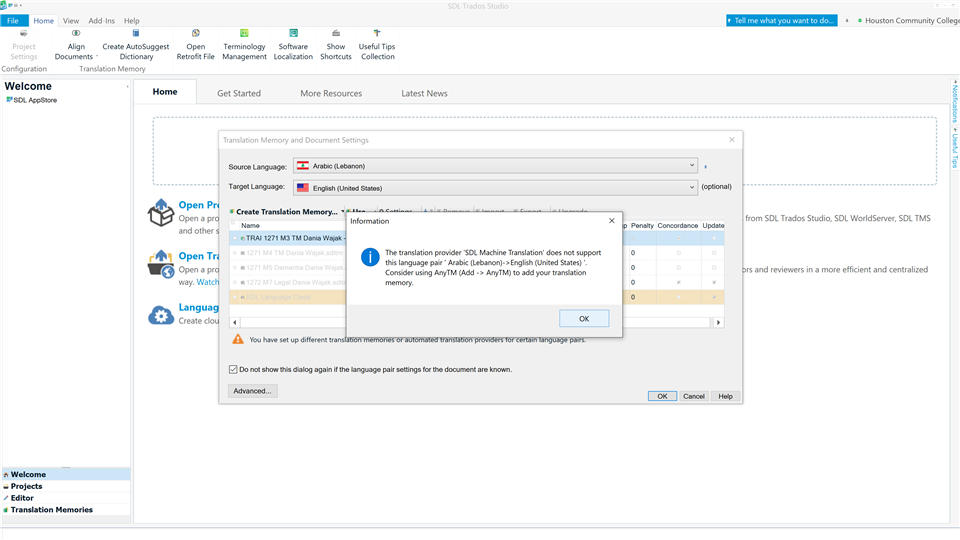Open the Useful Tips side panel
Viewport: 960px width, 540px height.
[954, 148]
